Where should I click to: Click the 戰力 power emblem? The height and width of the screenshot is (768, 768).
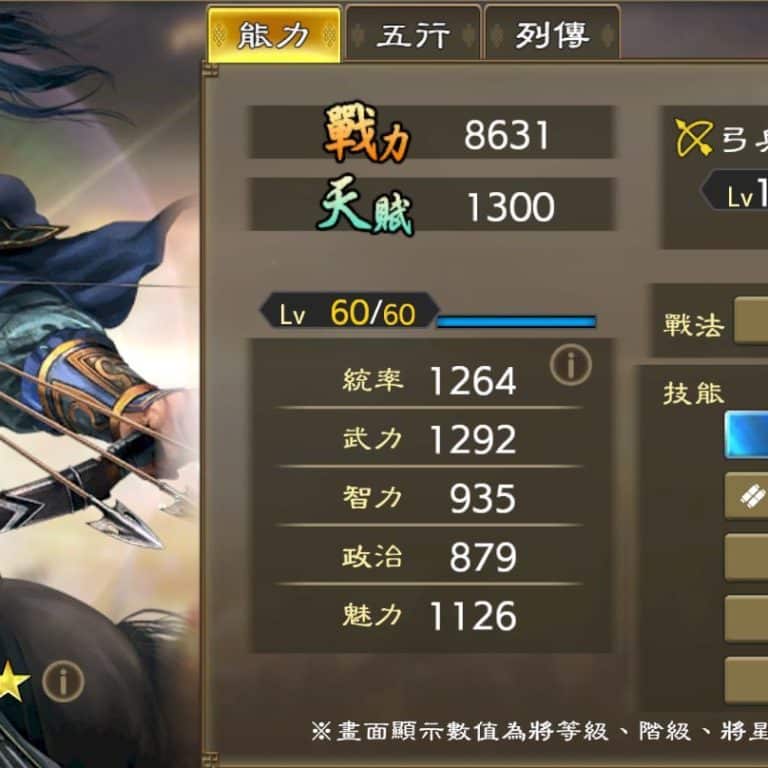[367, 132]
